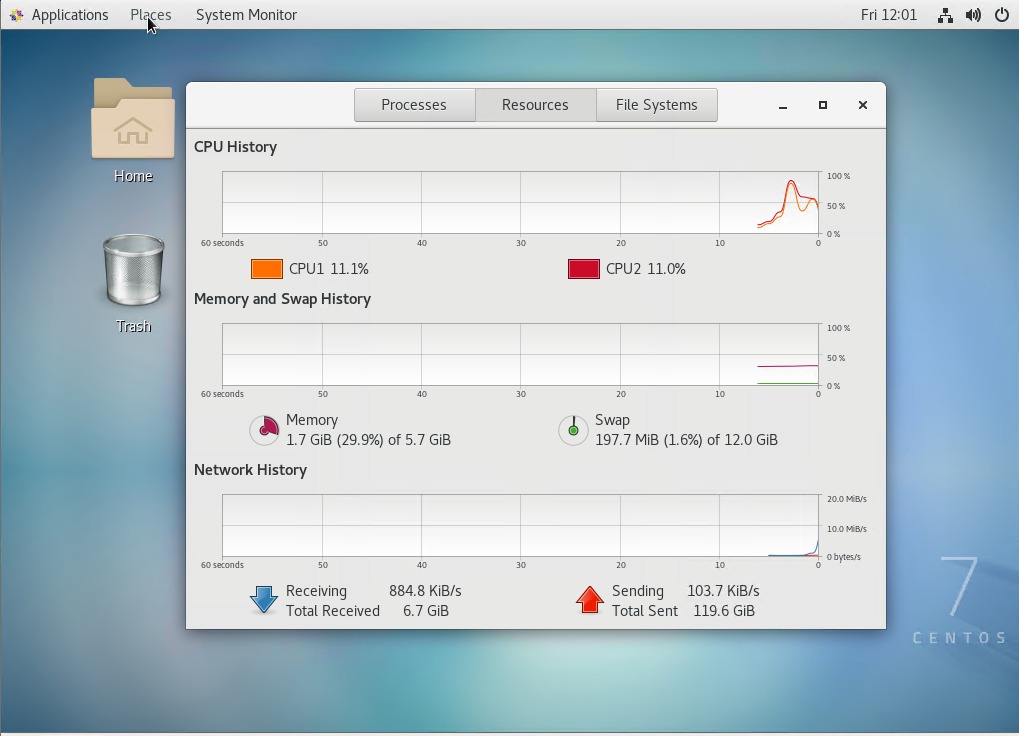The image size is (1019, 736).
Task: Click the orange CPU1 color swatch
Action: [x=267, y=269]
